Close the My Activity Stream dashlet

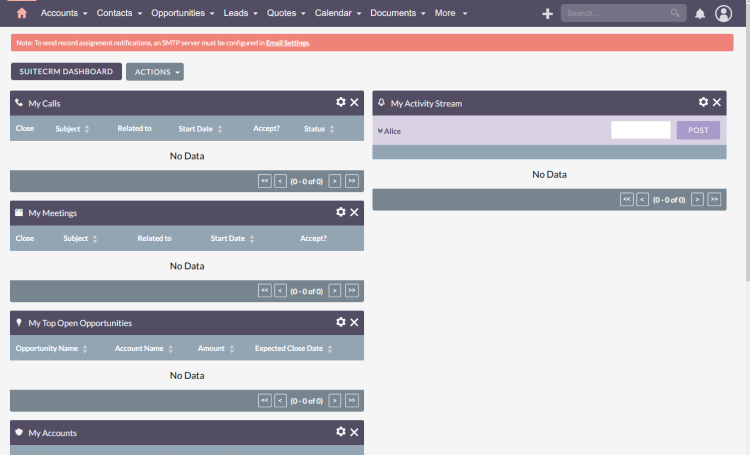click(717, 102)
